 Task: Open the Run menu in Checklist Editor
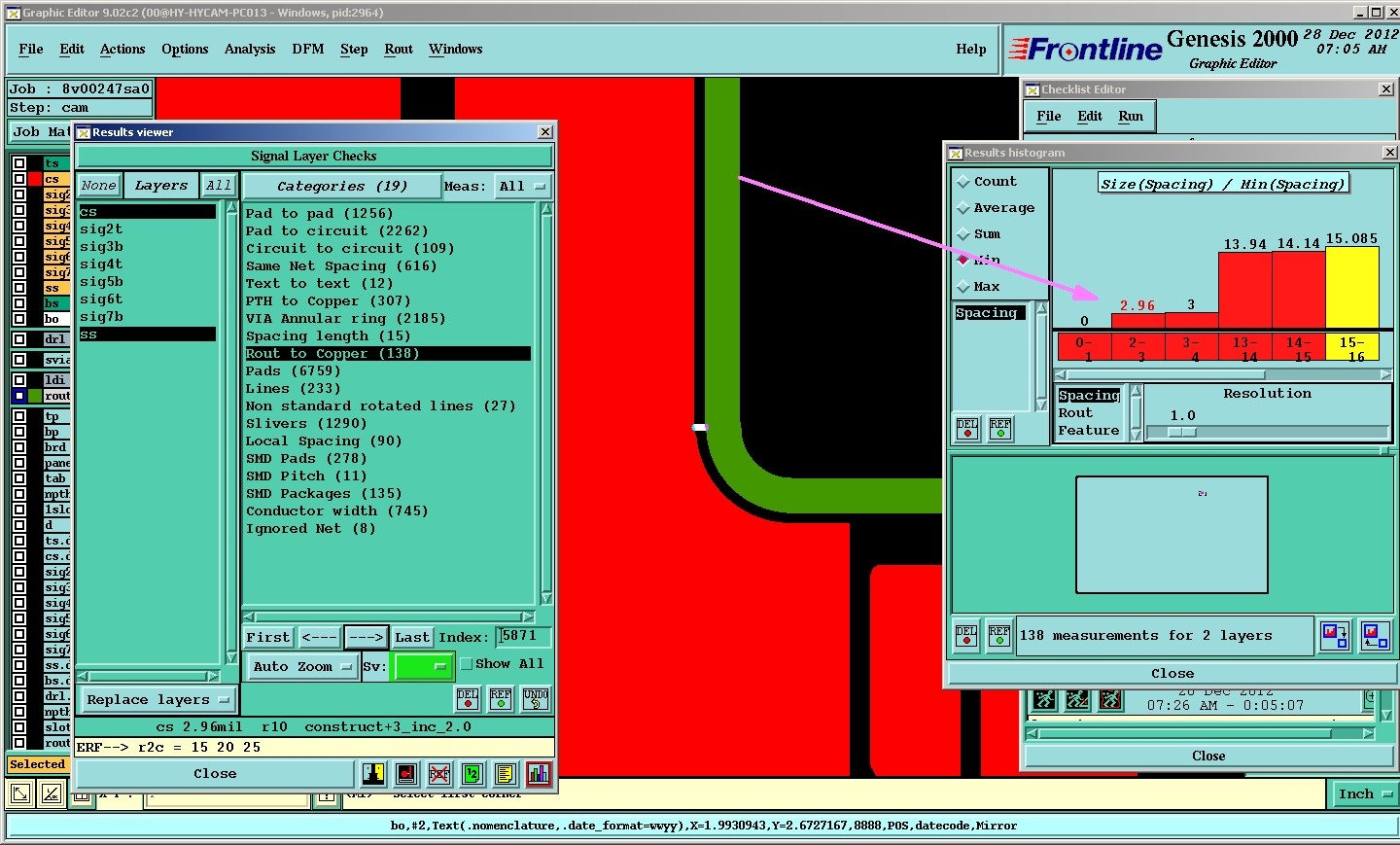1131,117
